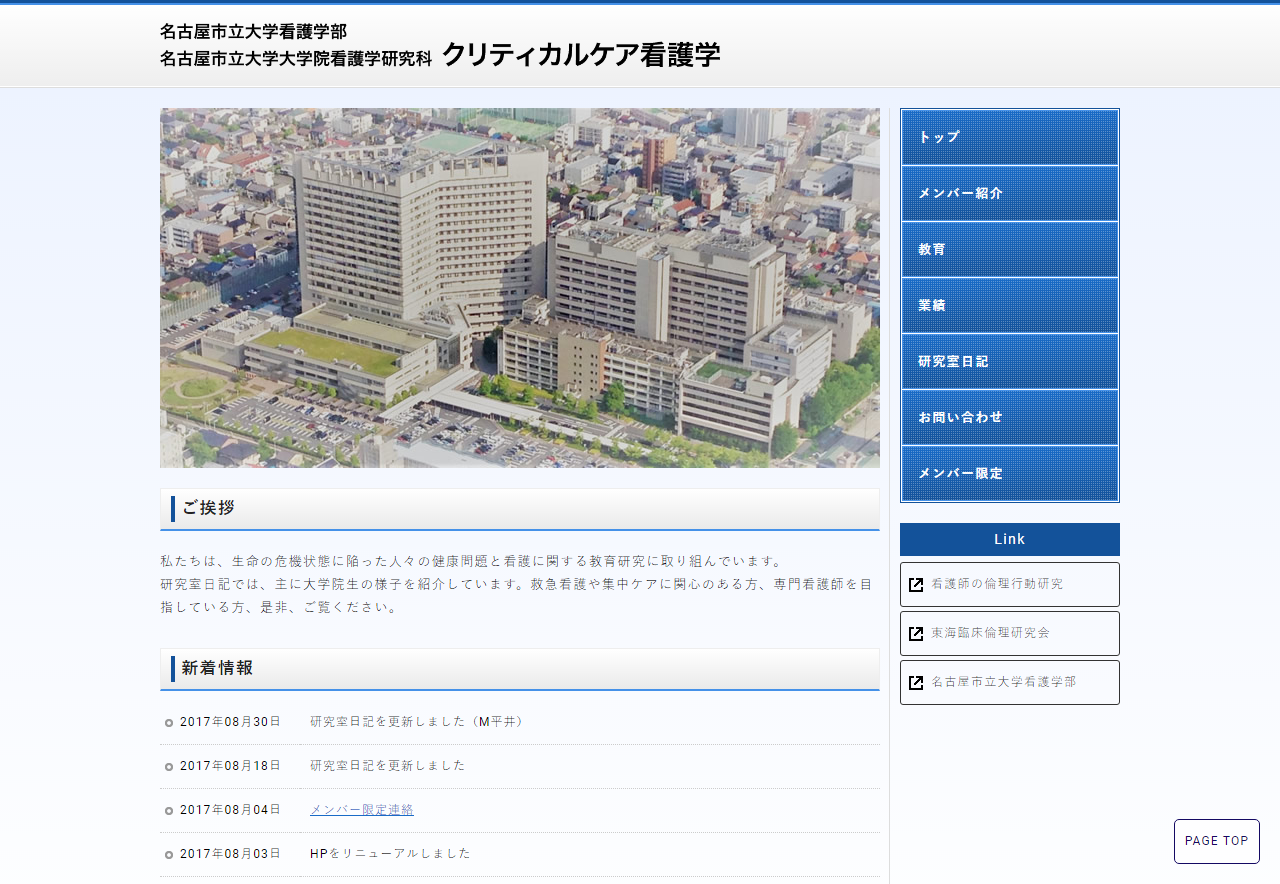
Task: Click the クリティカルカルケア看護学 site title
Action: point(581,55)
